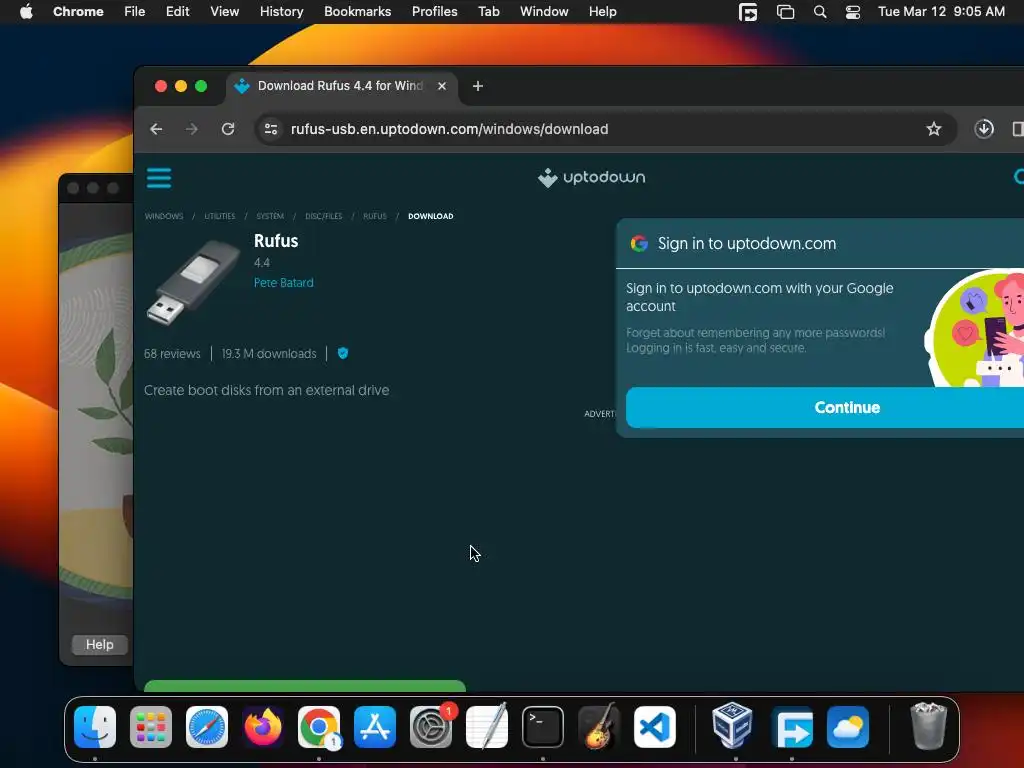Image resolution: width=1024 pixels, height=768 pixels.
Task: Launch GarageBand from the Dock
Action: point(599,727)
